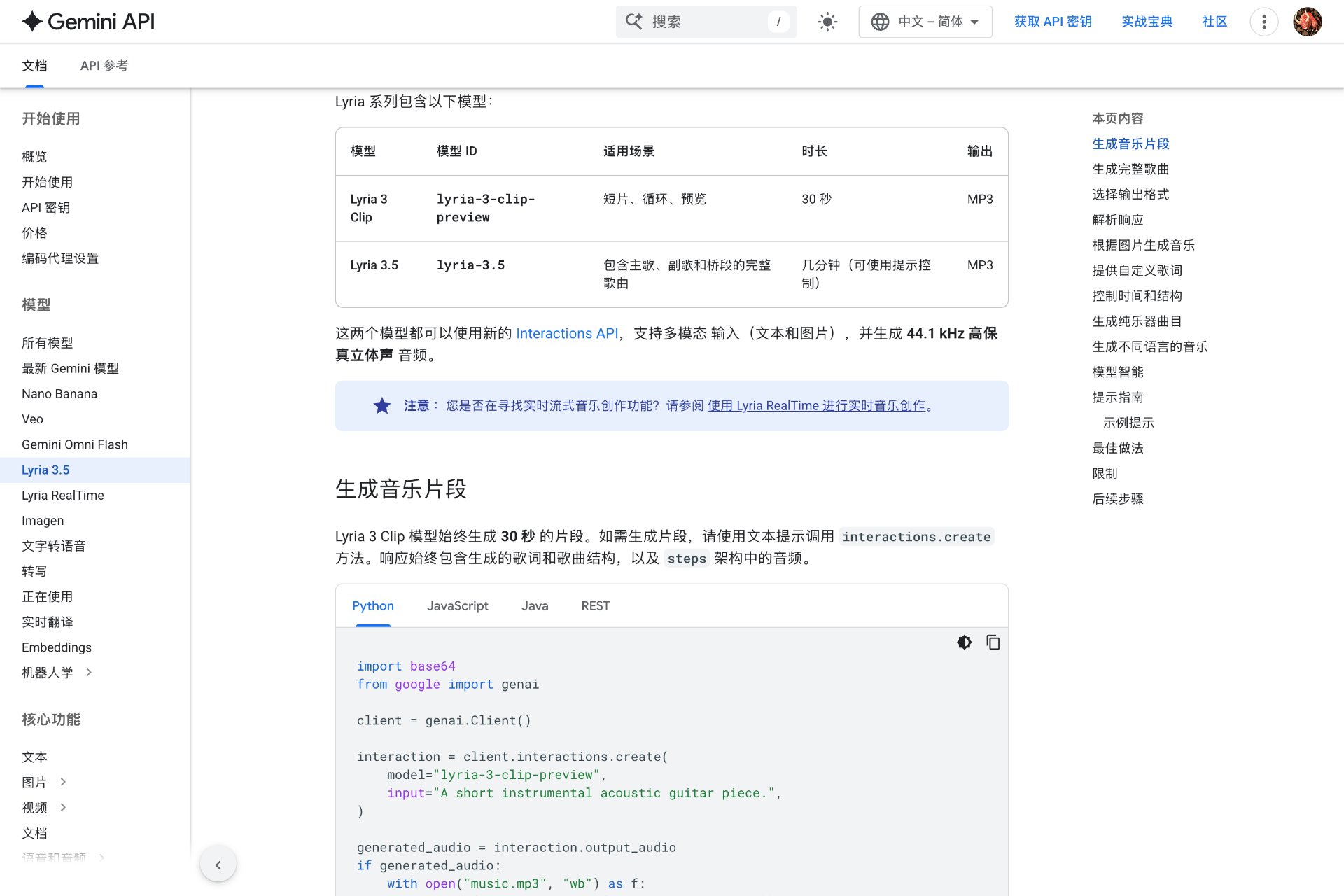Follow the Interactions API link
The image size is (1344, 896).
pyautogui.click(x=567, y=334)
